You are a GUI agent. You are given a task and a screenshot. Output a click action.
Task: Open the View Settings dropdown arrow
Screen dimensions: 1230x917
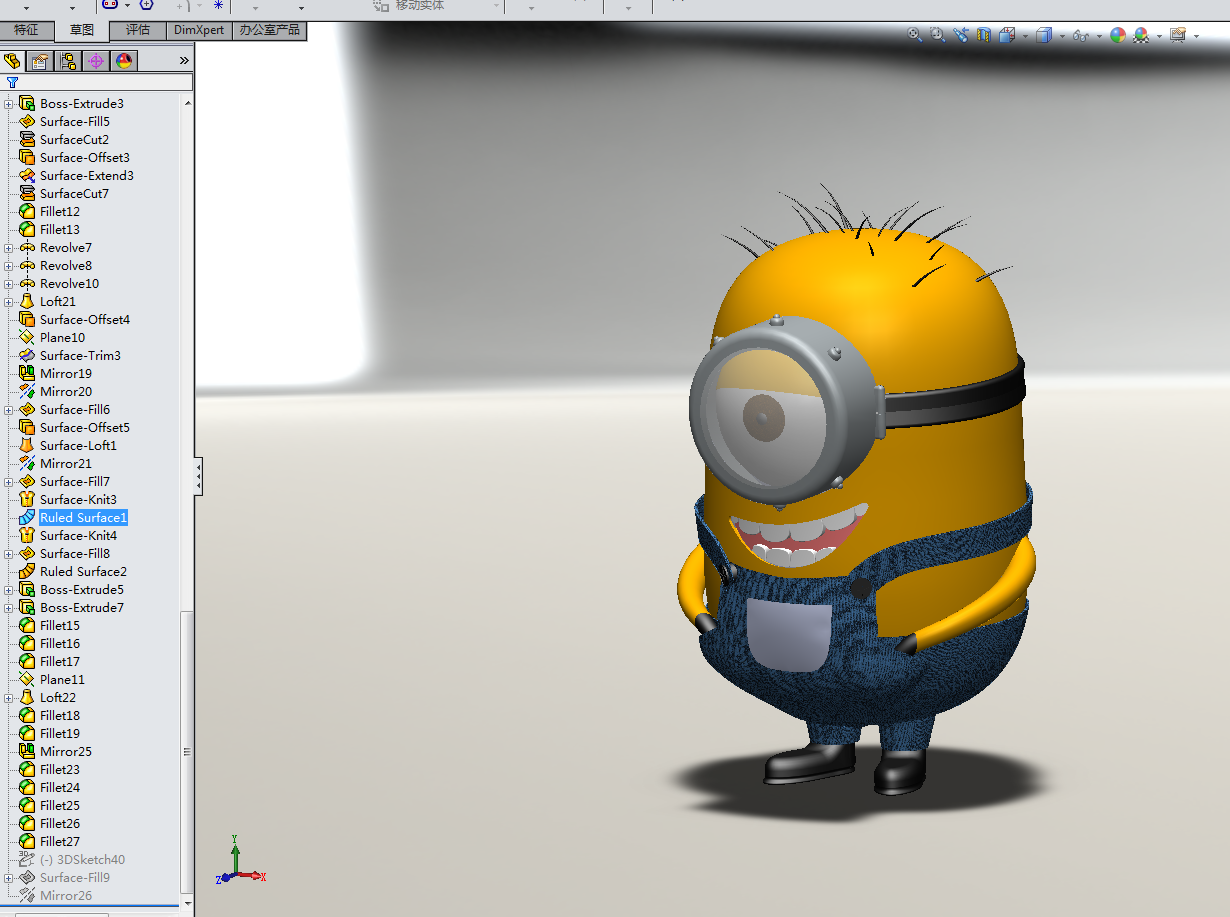click(1195, 36)
